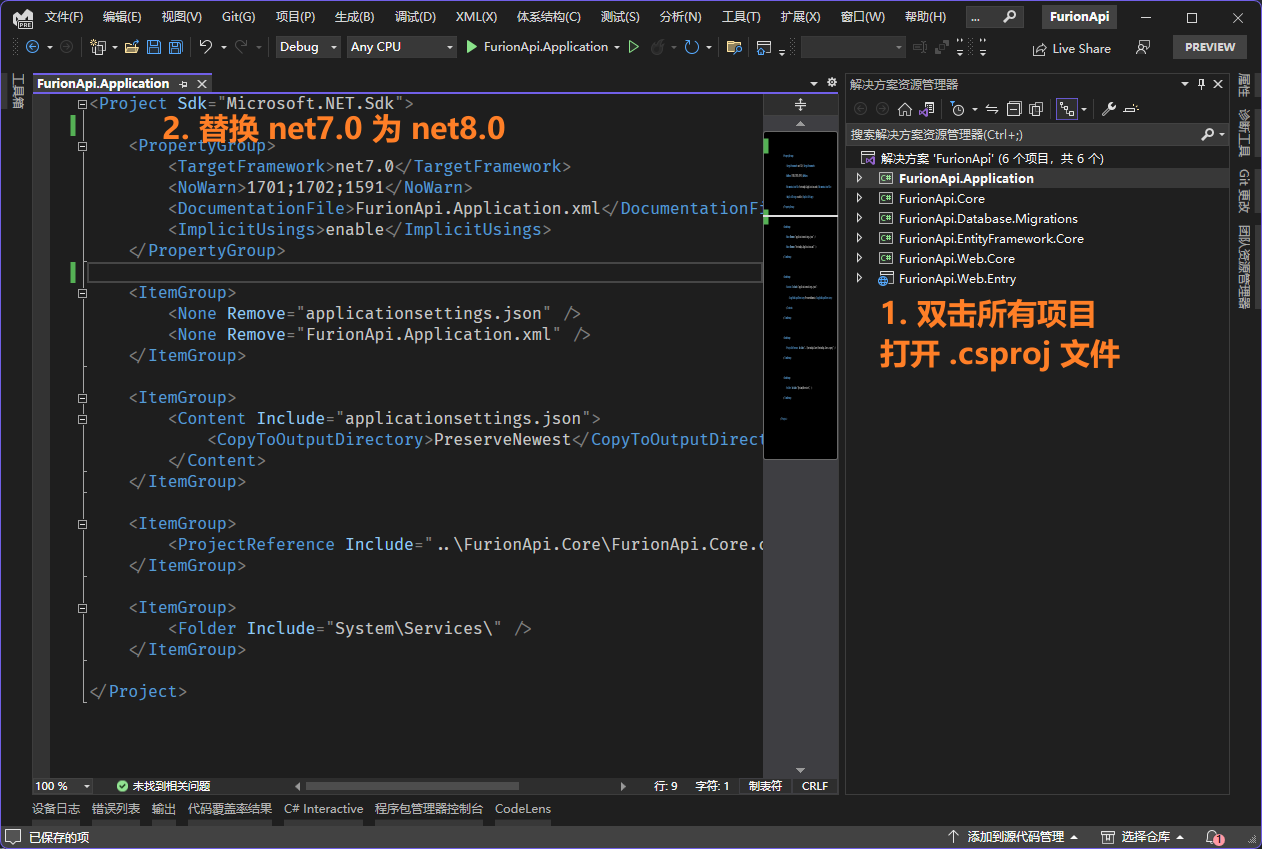Click the Find in Files folder icon

(734, 47)
